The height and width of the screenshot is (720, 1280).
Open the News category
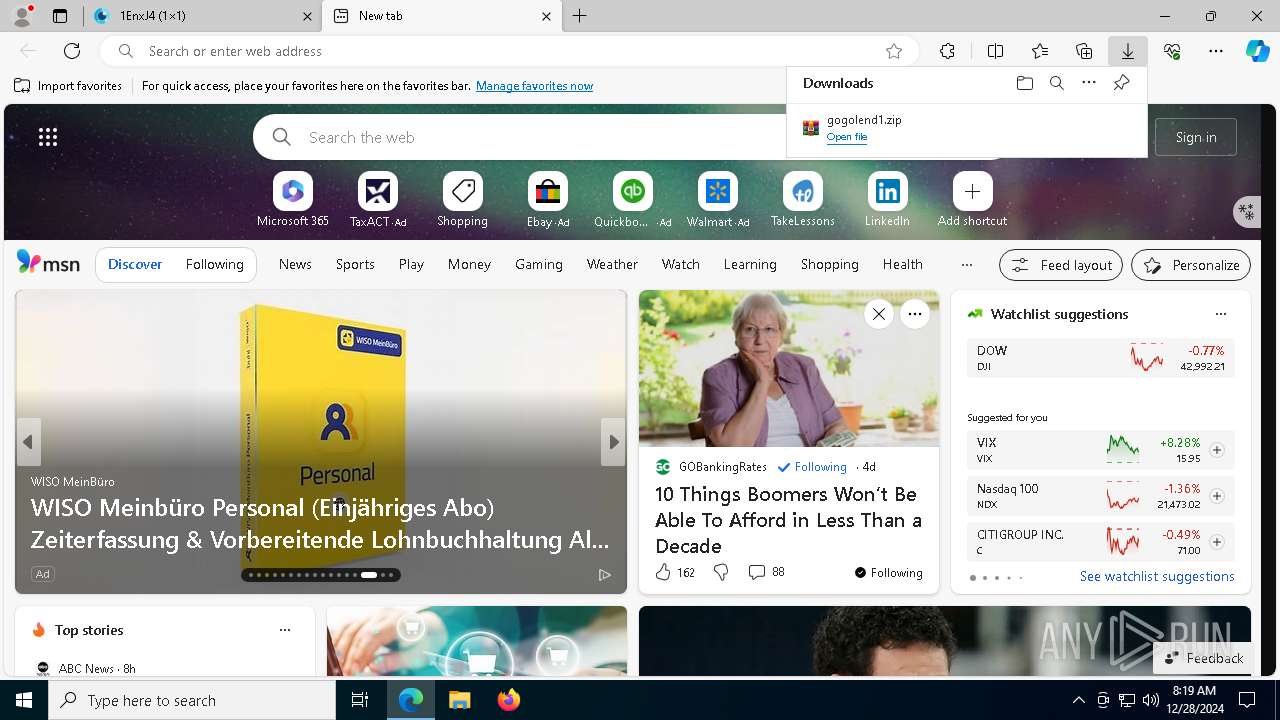click(x=295, y=265)
